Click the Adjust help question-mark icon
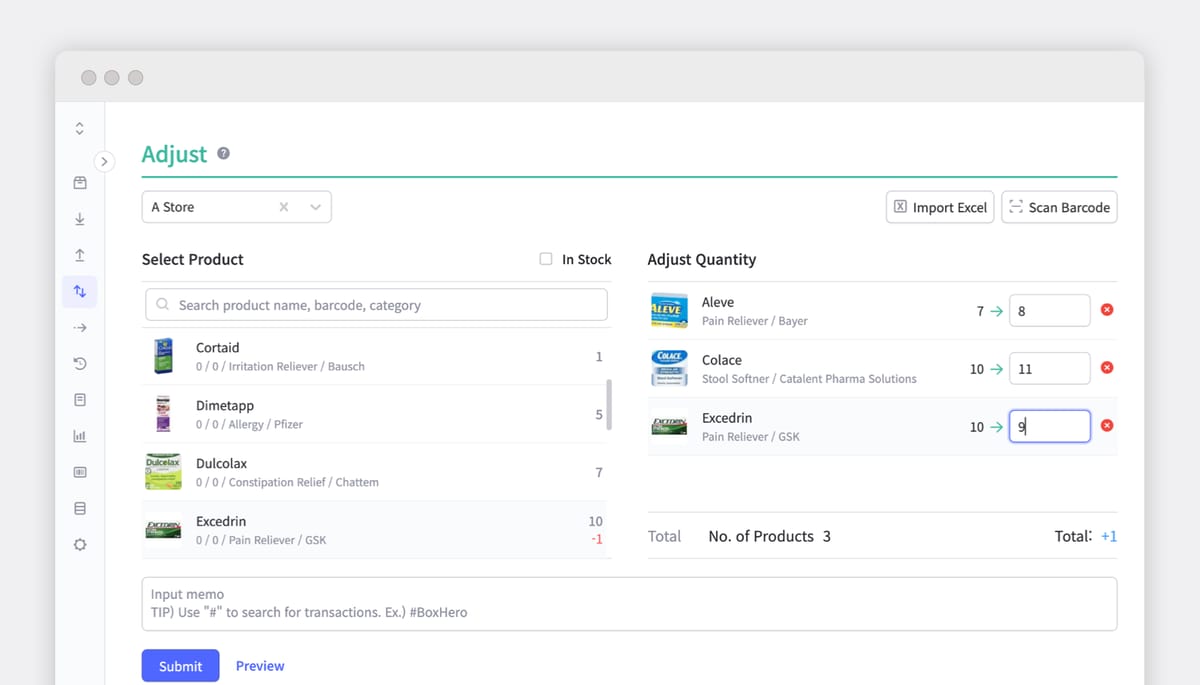This screenshot has height=685, width=1200. pyautogui.click(x=222, y=154)
